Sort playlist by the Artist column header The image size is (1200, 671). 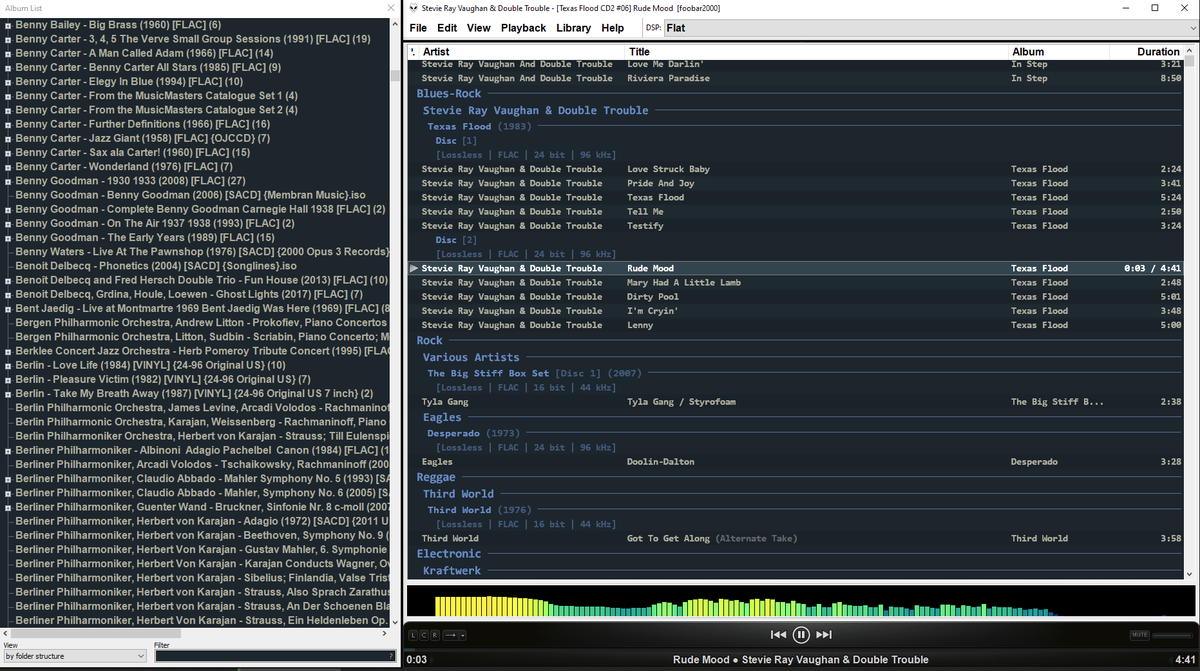click(523, 51)
